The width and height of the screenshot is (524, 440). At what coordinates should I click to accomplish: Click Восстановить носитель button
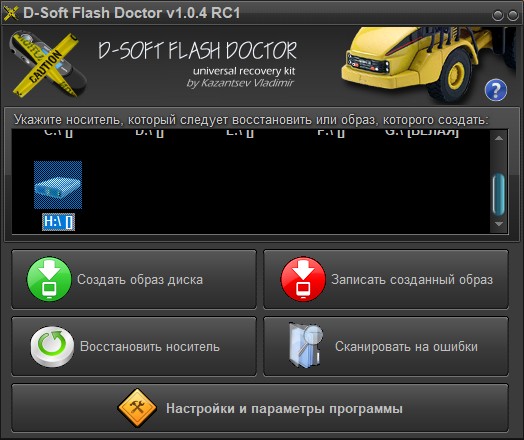pos(134,346)
